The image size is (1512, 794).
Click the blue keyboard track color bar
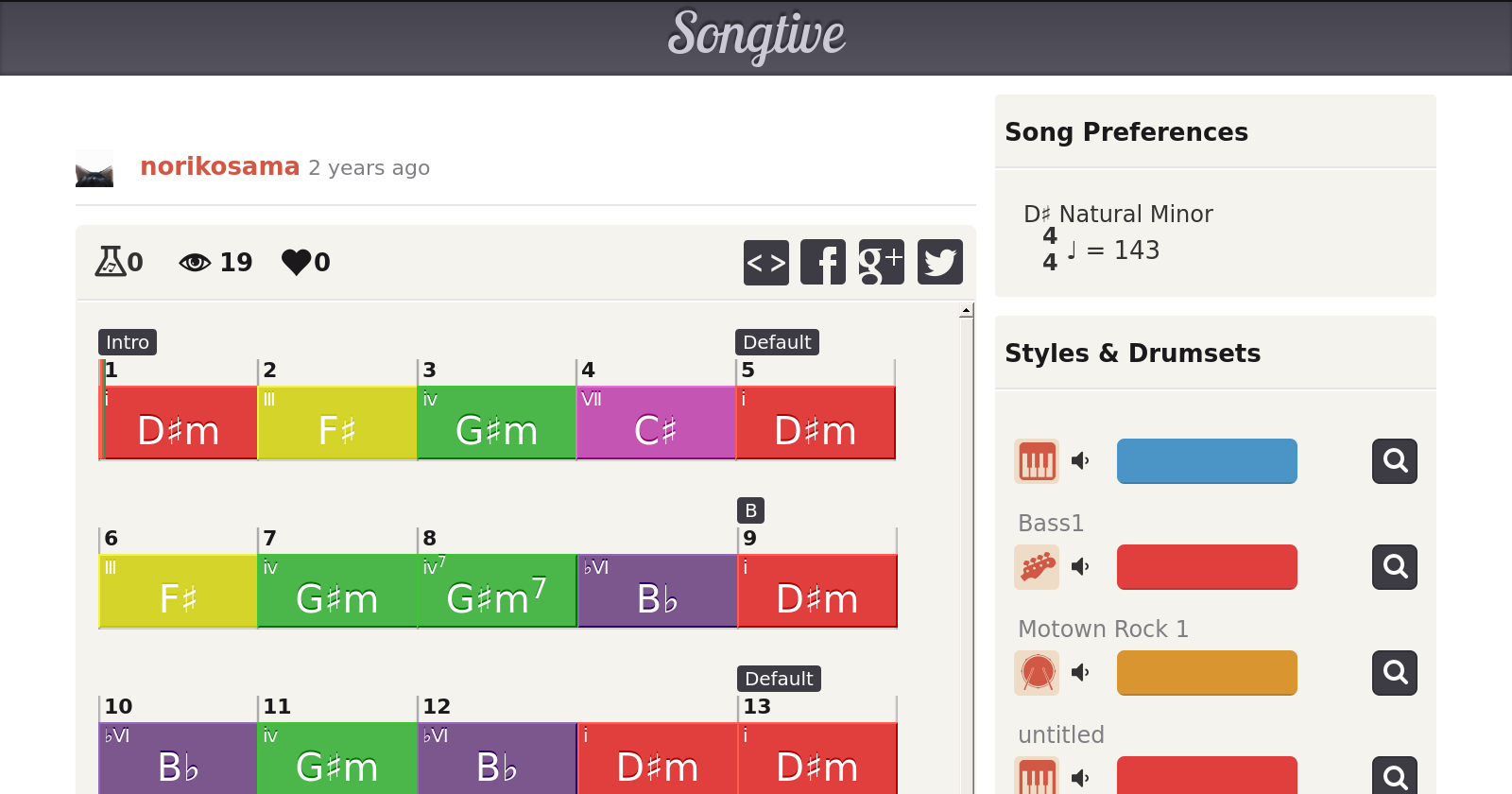pyautogui.click(x=1207, y=461)
